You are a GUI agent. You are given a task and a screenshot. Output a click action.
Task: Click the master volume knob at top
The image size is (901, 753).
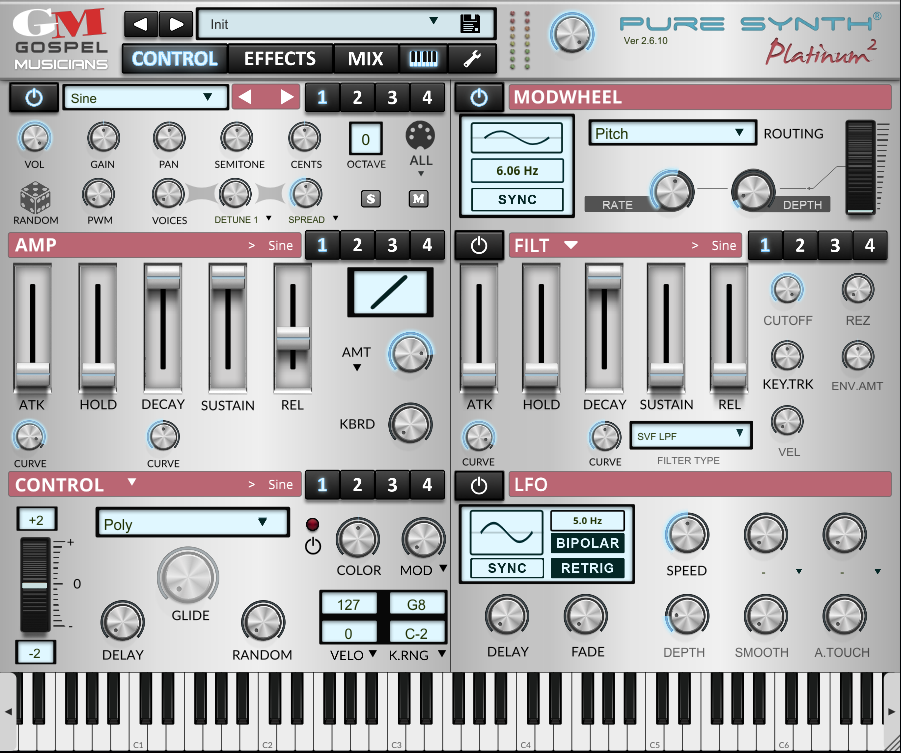point(572,33)
